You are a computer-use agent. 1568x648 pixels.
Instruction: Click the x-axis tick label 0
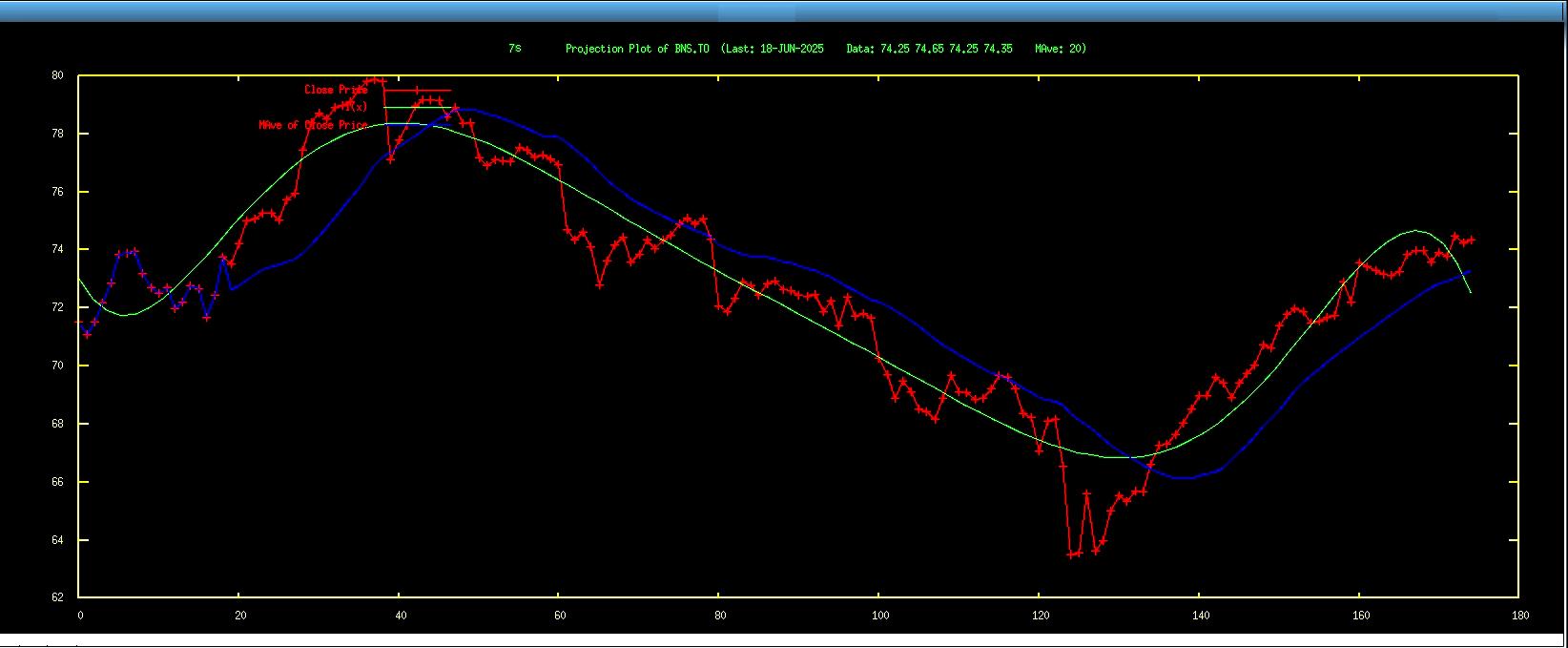tap(80, 616)
